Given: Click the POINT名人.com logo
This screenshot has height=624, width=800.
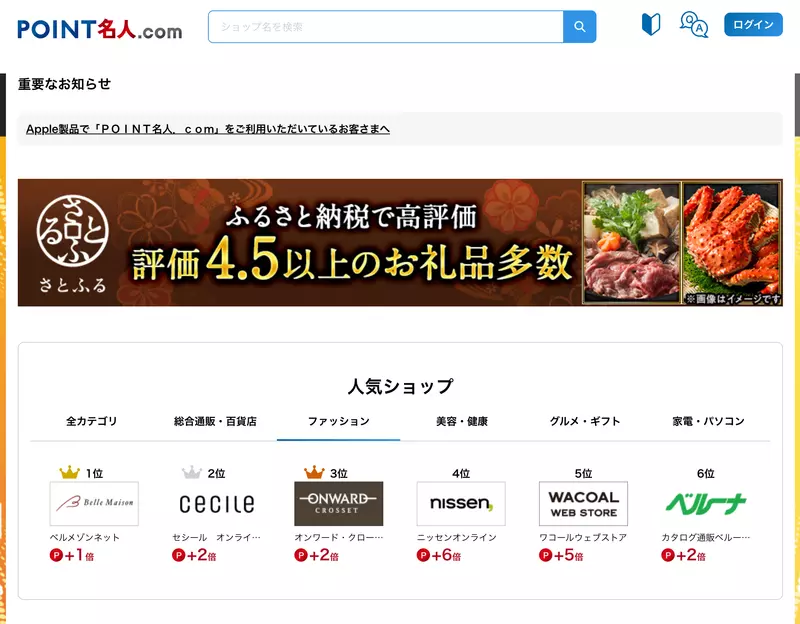Looking at the screenshot, I should [x=99, y=29].
